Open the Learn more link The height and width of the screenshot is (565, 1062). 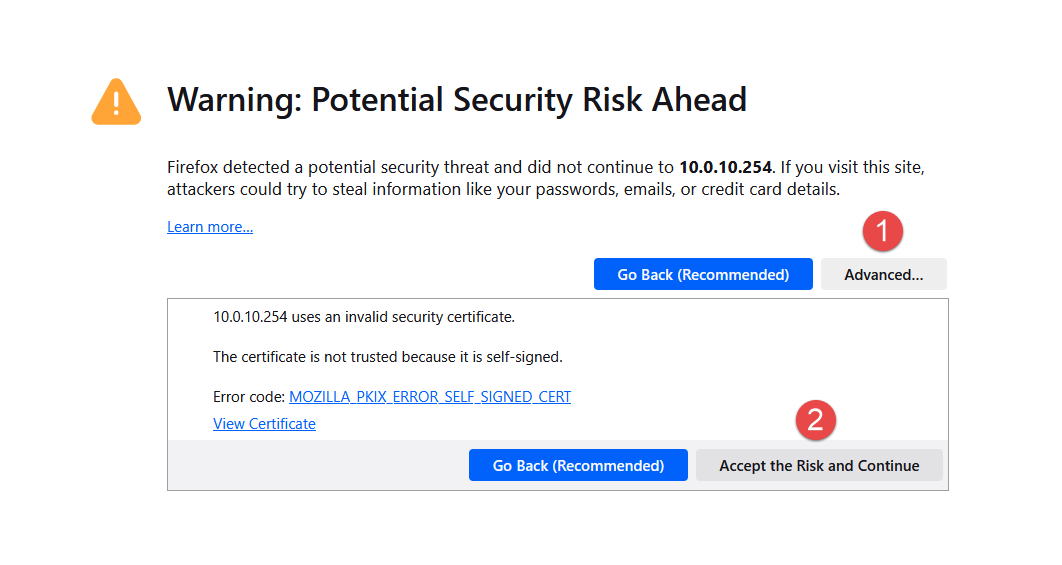pyautogui.click(x=210, y=227)
